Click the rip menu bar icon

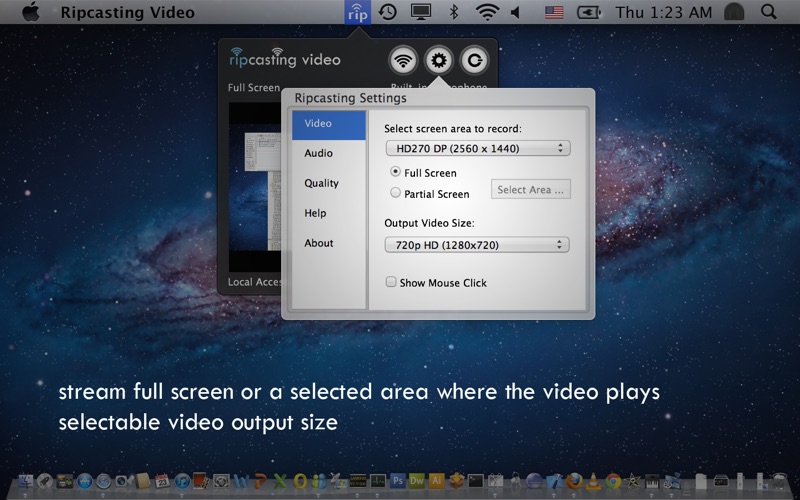click(x=358, y=12)
